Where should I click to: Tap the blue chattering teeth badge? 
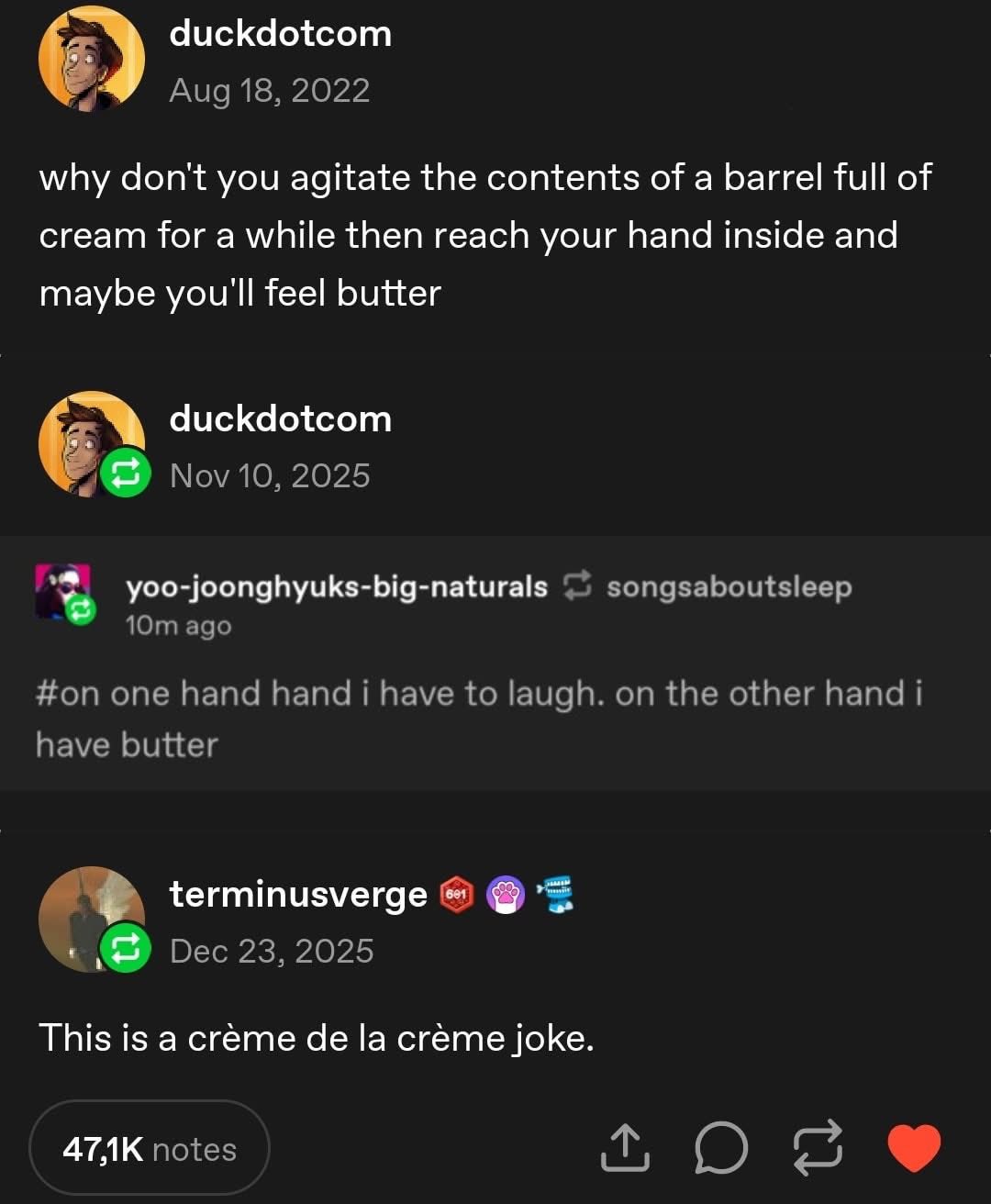554,894
